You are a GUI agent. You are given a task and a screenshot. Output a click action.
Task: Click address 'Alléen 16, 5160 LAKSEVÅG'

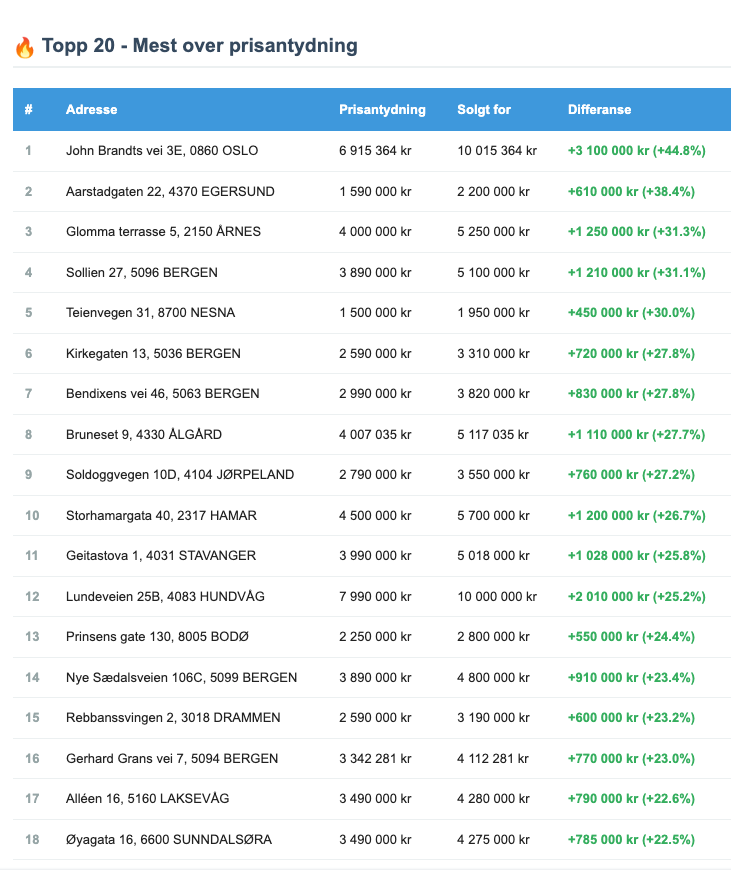click(148, 799)
